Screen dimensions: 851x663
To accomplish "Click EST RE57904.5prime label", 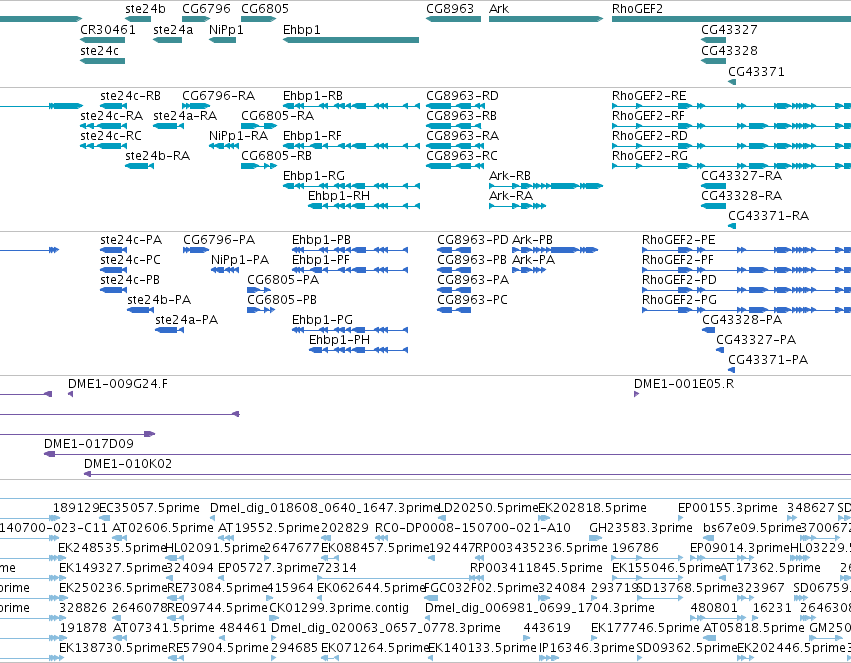I will coord(218,648).
